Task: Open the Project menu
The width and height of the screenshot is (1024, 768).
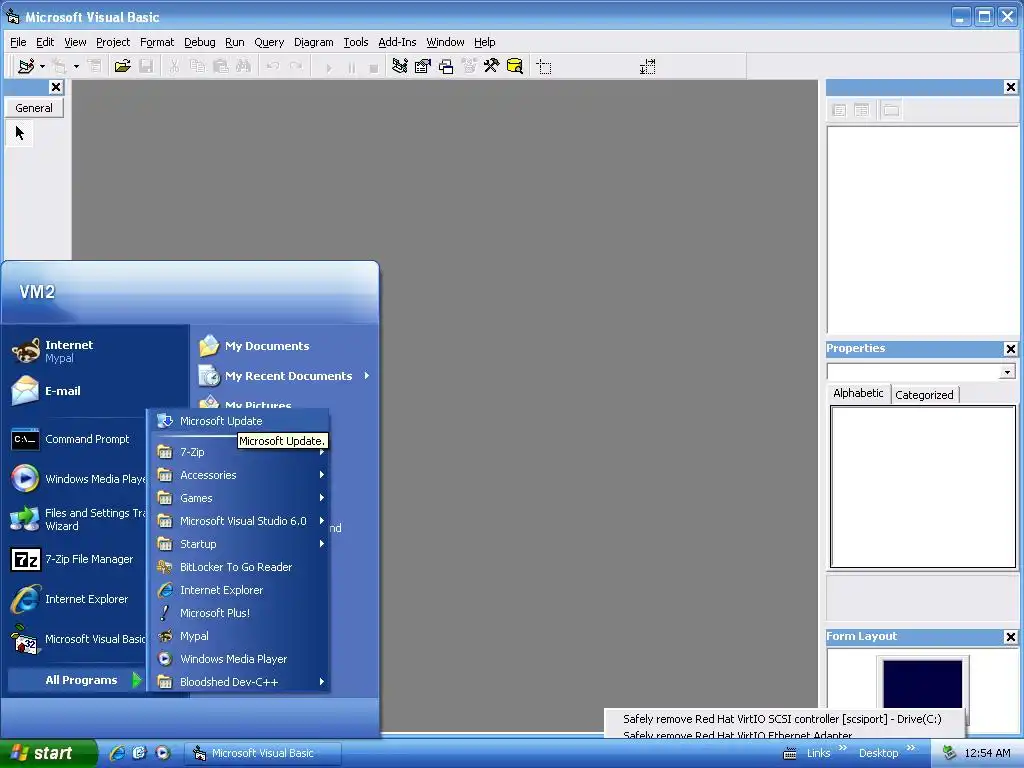Action: coord(113,42)
